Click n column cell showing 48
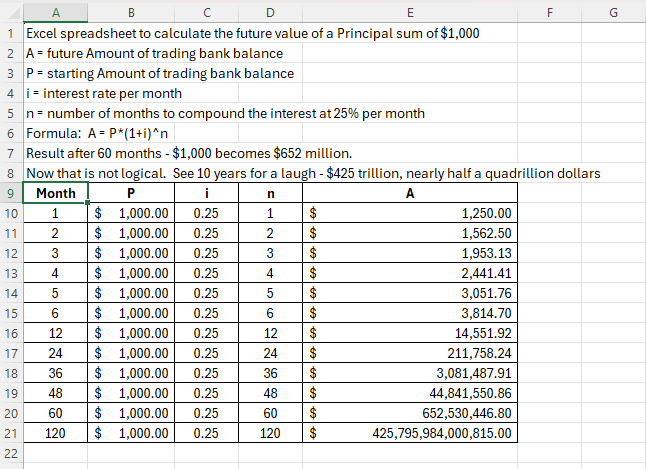The image size is (646, 469). (x=270, y=393)
